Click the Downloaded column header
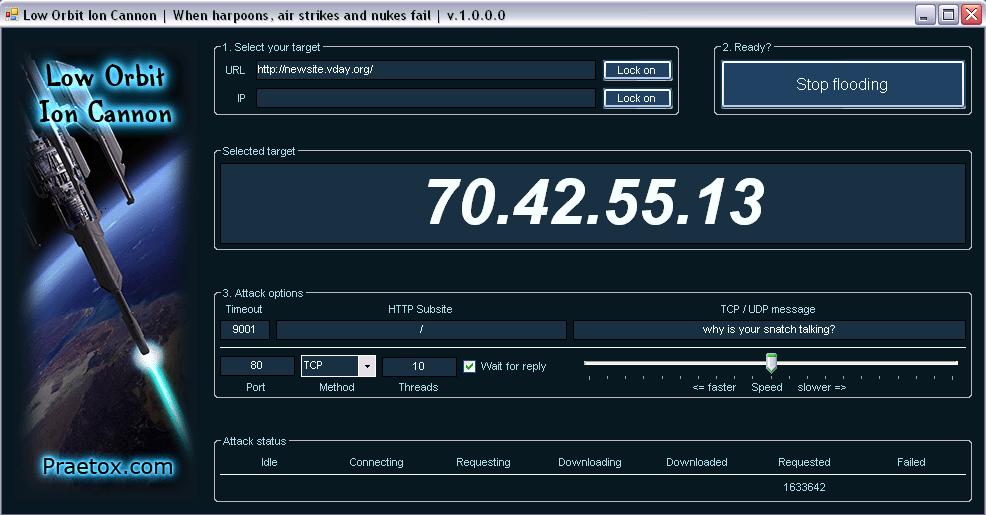This screenshot has height=515, width=986. 697,462
